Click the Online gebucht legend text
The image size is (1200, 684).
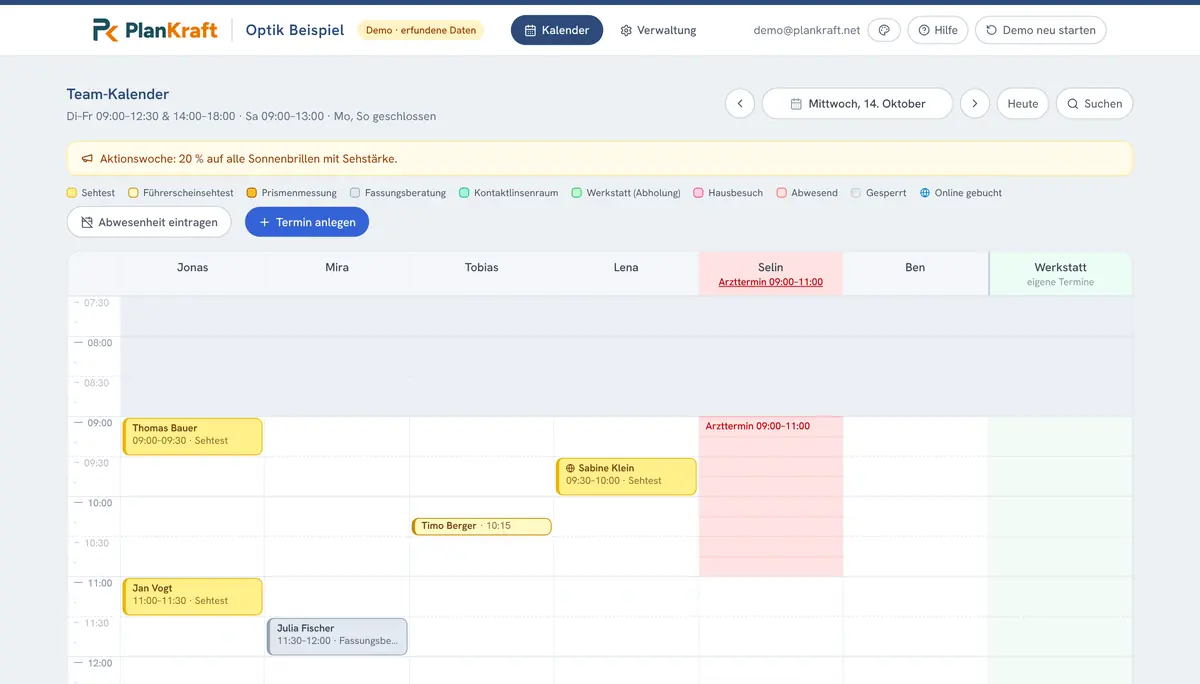tap(968, 193)
